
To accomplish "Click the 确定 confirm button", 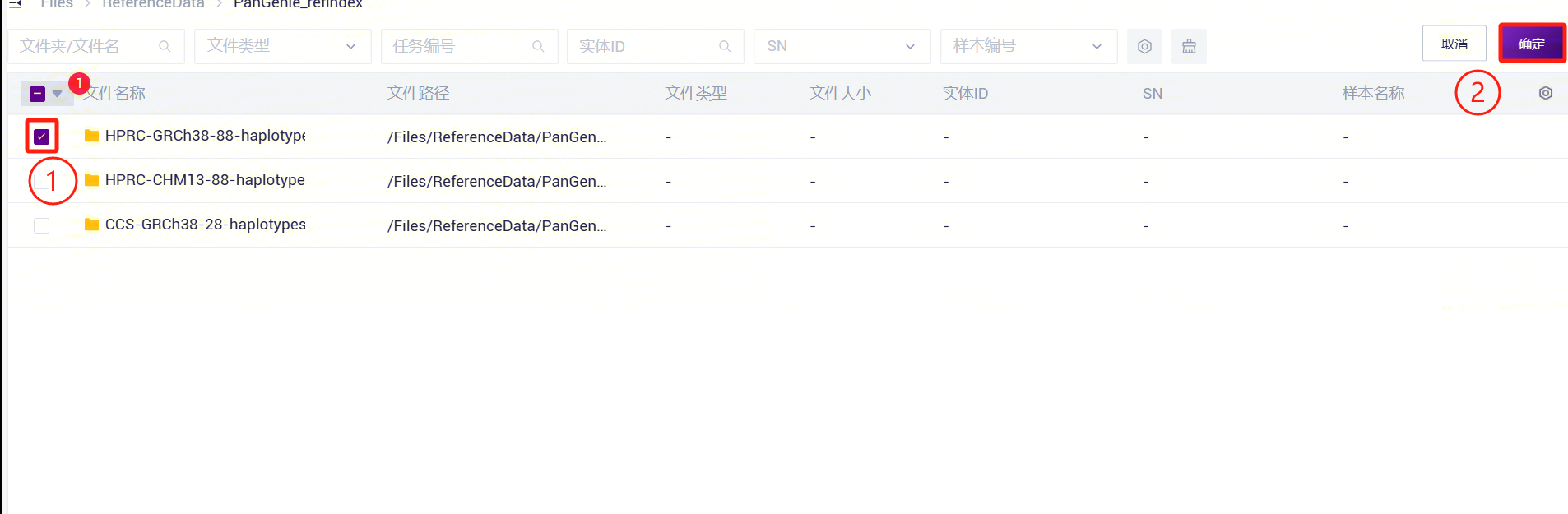I will click(1532, 44).
